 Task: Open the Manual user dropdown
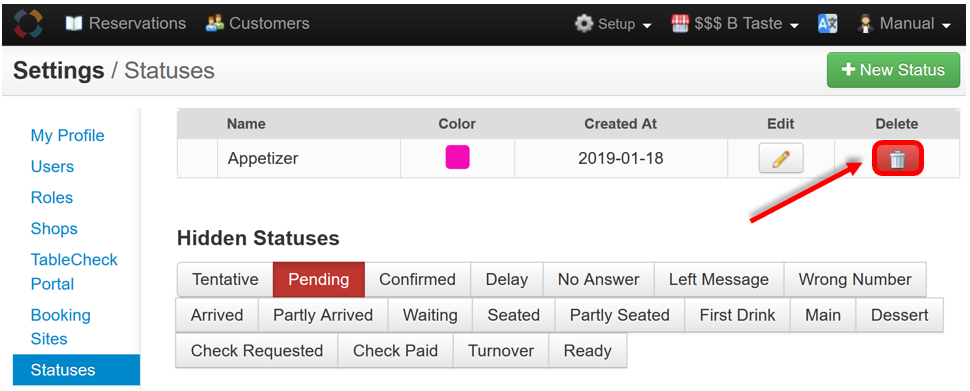click(x=905, y=24)
